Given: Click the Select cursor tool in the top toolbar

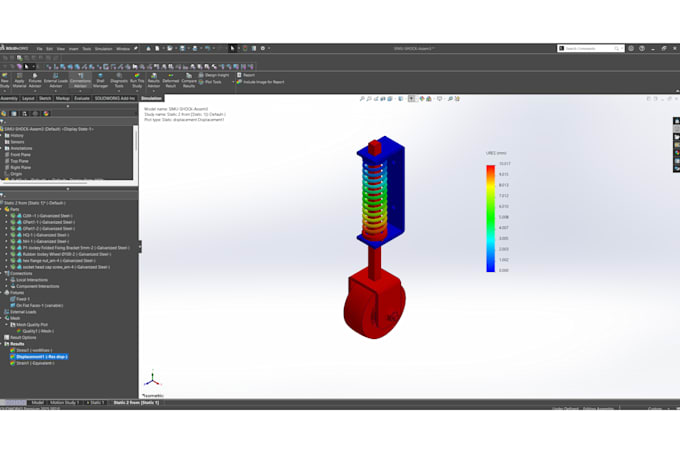Looking at the screenshot, I should pyautogui.click(x=232, y=49).
